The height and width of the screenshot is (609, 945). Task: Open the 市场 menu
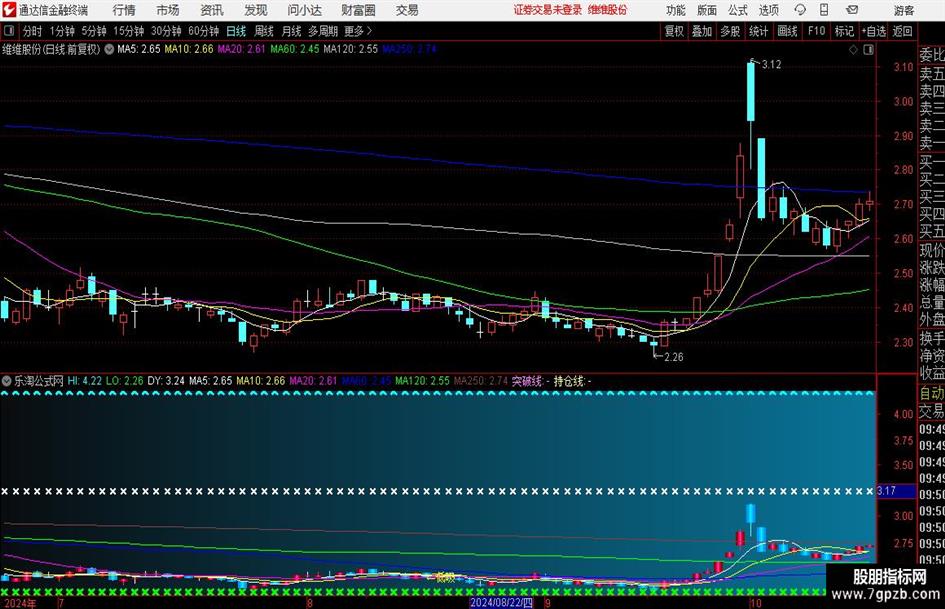click(168, 10)
